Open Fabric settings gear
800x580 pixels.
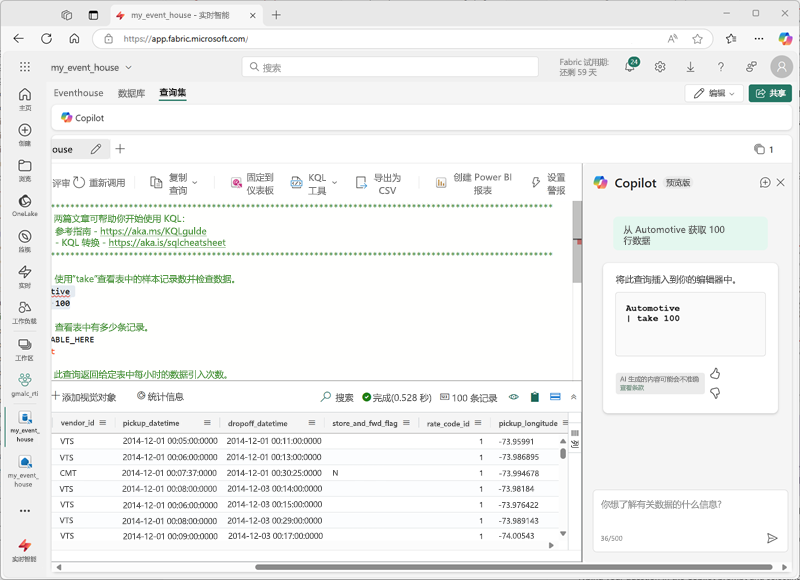[x=660, y=67]
